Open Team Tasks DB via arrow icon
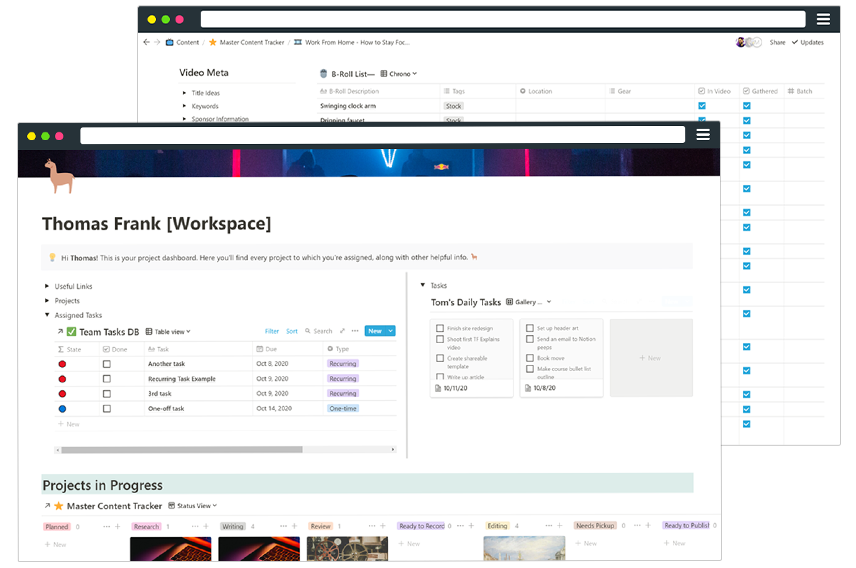 pyautogui.click(x=60, y=332)
